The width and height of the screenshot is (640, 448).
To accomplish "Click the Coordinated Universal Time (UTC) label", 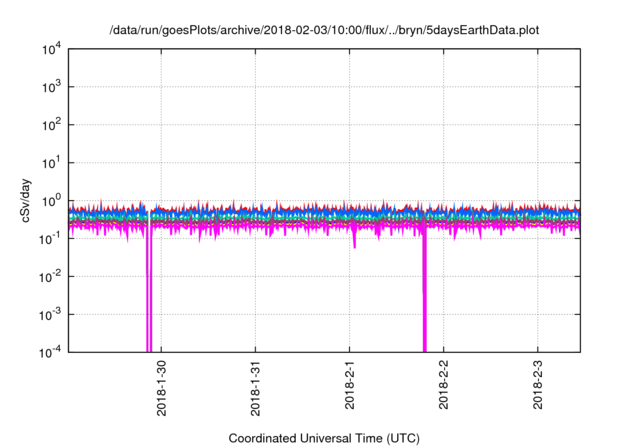I will coord(324,438).
